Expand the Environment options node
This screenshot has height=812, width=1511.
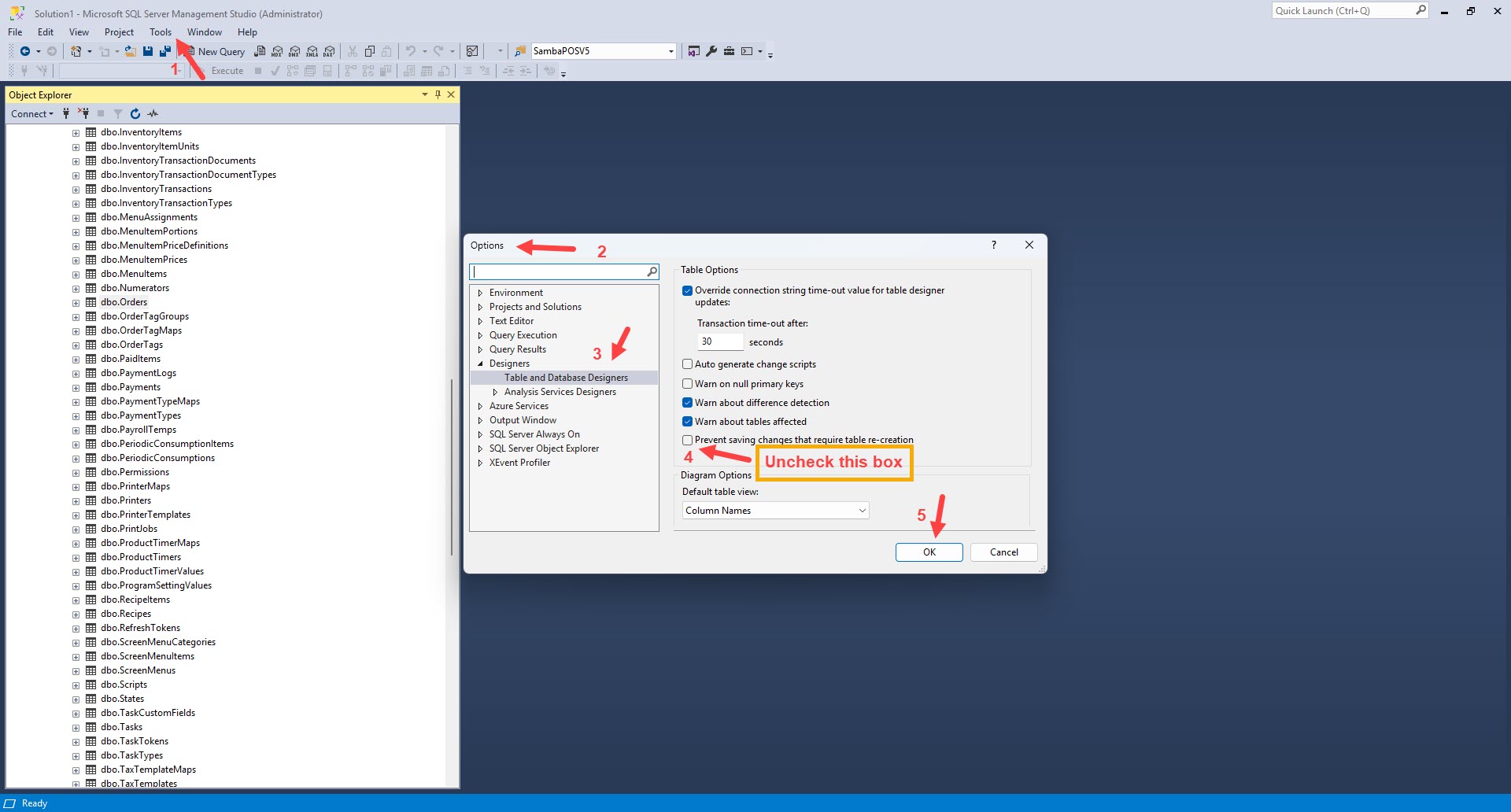coord(480,293)
